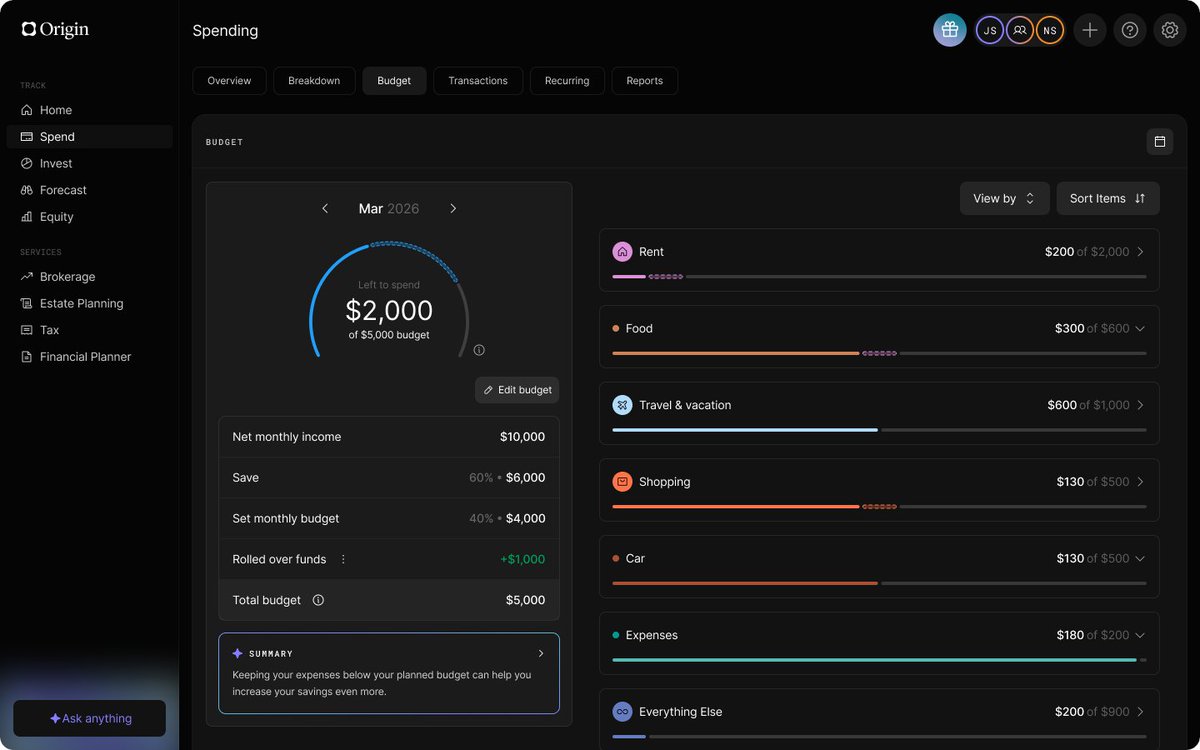This screenshot has height=750, width=1200.
Task: Open Equity in sidebar
Action: pyautogui.click(x=90, y=217)
